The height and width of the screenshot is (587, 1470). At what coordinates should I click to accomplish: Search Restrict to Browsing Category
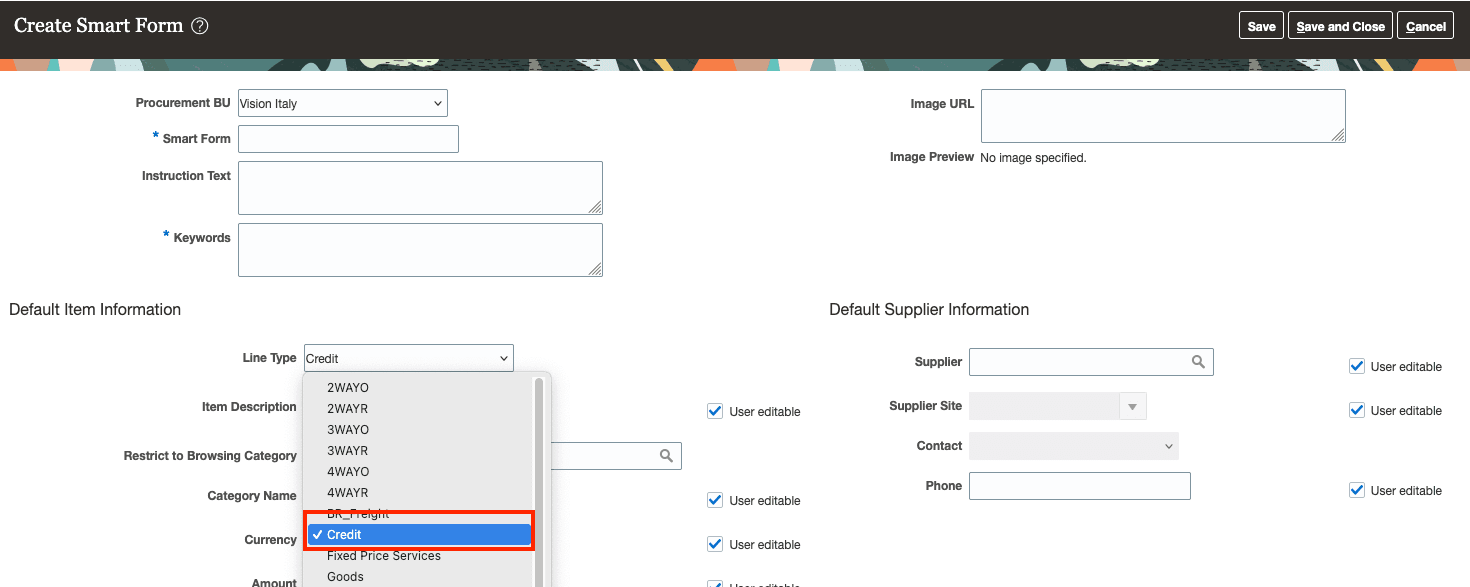pos(666,455)
